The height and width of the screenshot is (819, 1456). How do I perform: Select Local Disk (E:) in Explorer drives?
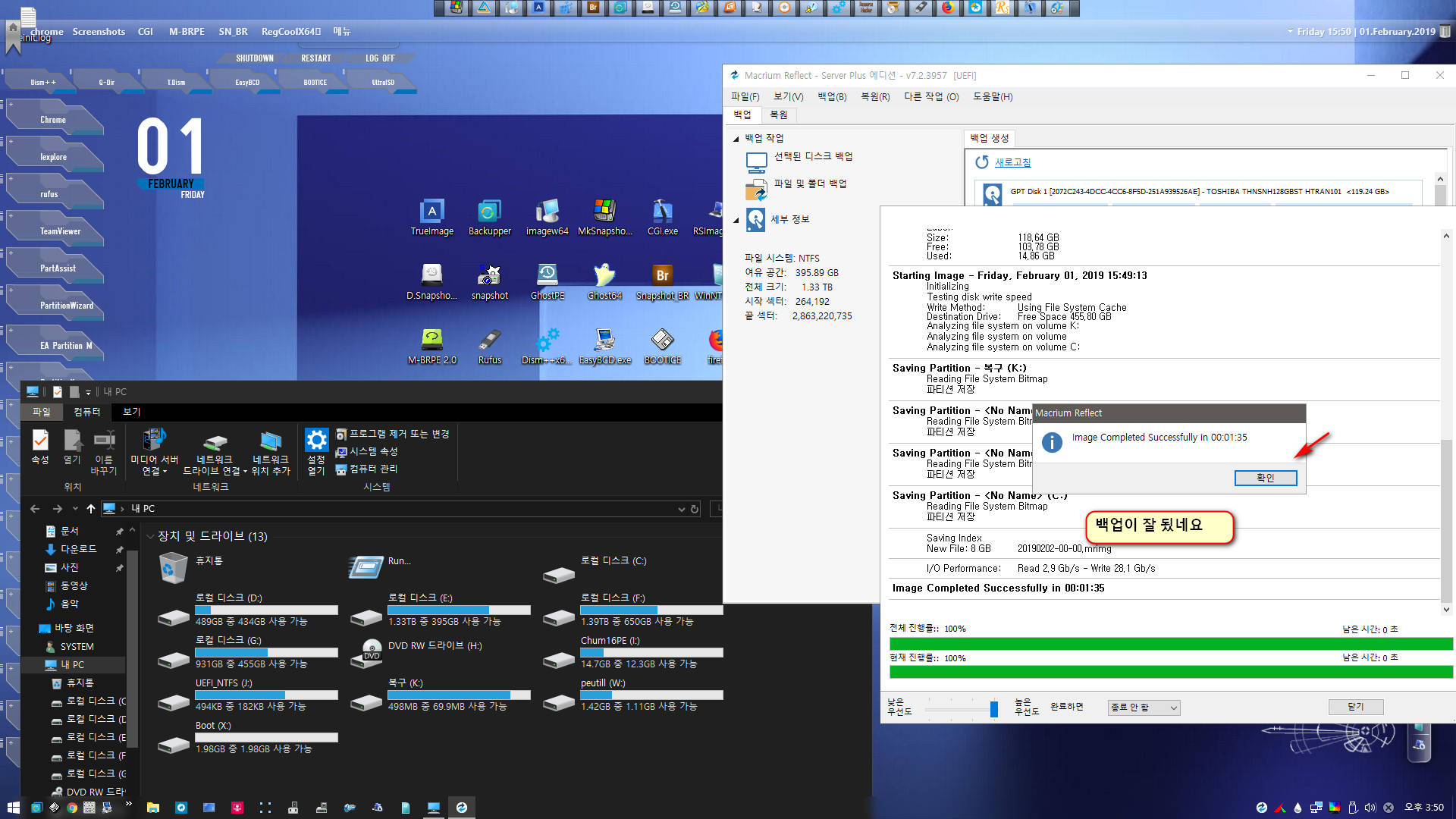pyautogui.click(x=440, y=610)
